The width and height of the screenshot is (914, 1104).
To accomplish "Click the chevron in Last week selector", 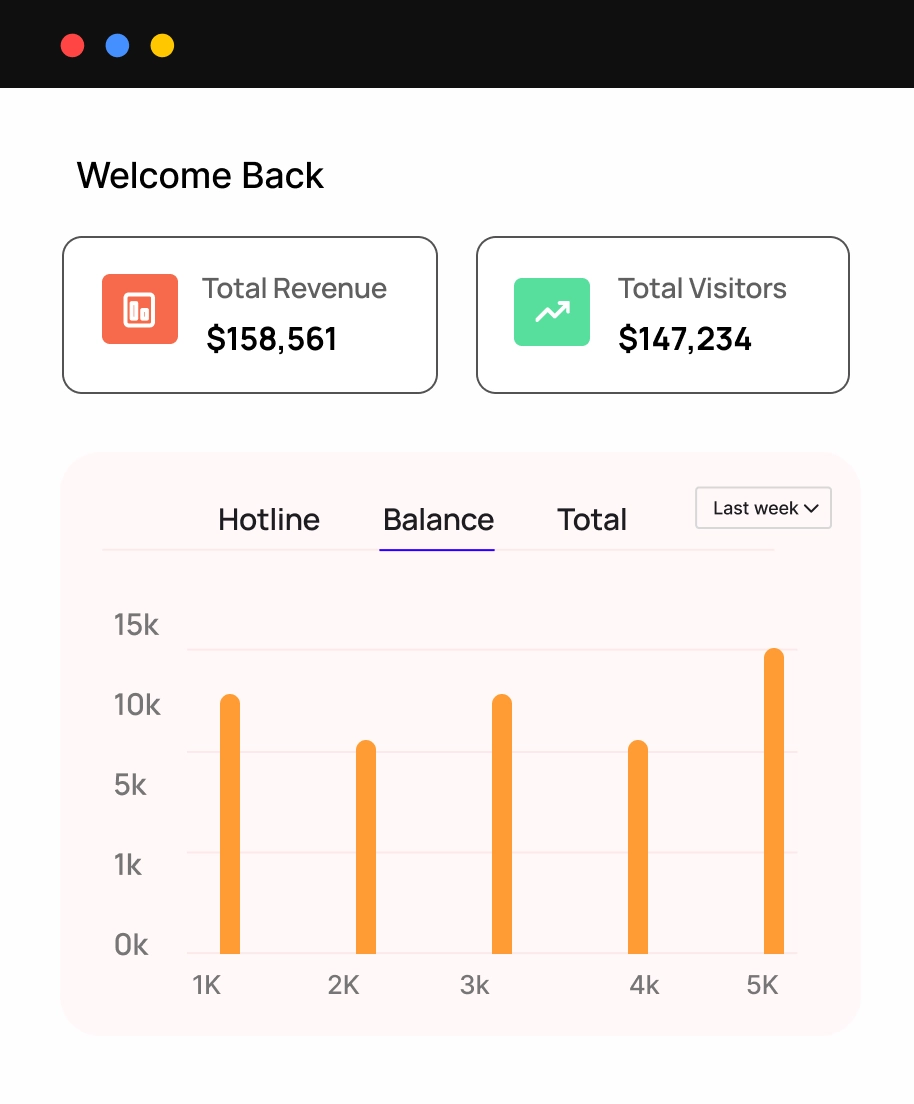I will tap(811, 508).
